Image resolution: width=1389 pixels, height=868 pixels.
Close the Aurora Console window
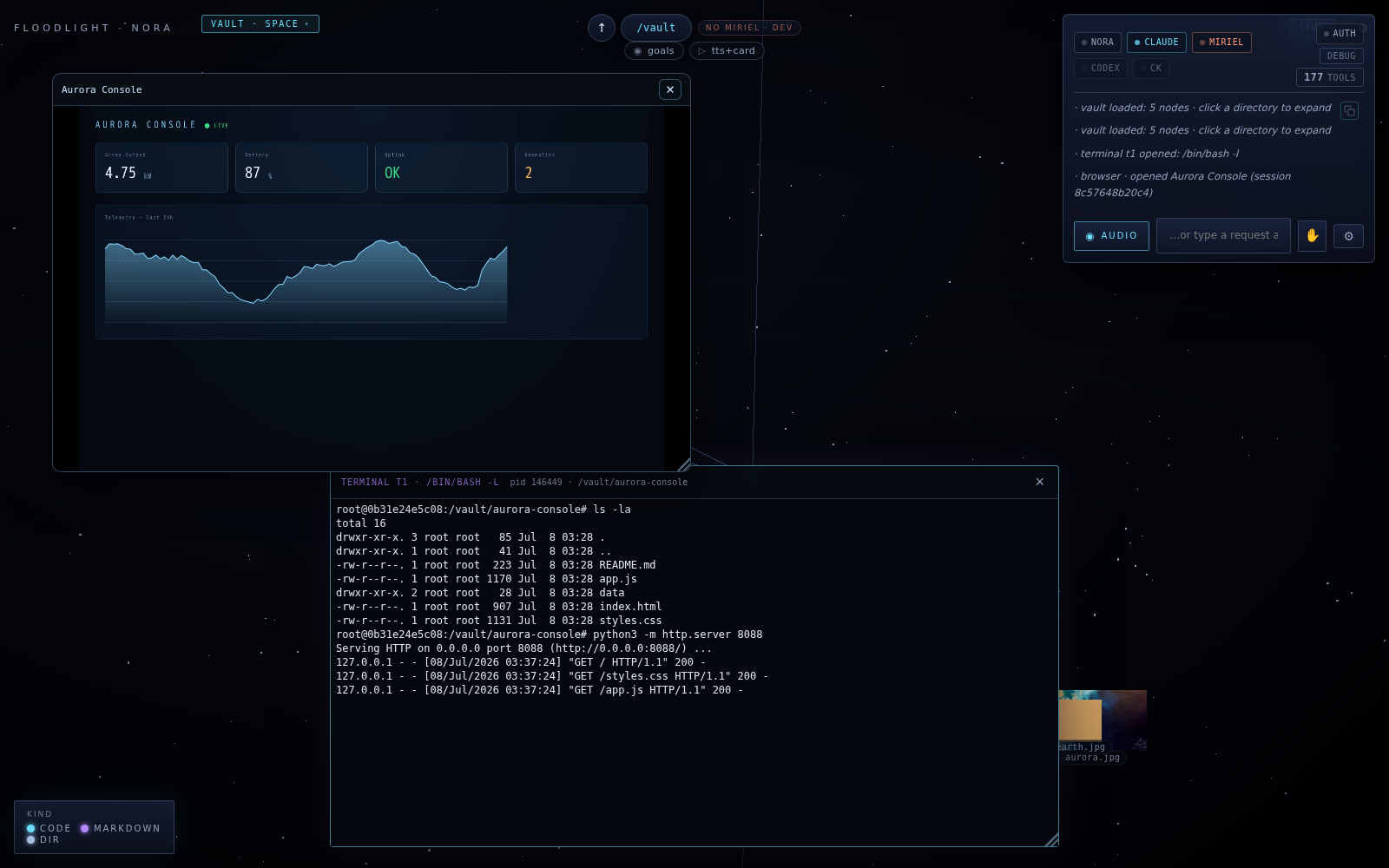click(x=670, y=89)
